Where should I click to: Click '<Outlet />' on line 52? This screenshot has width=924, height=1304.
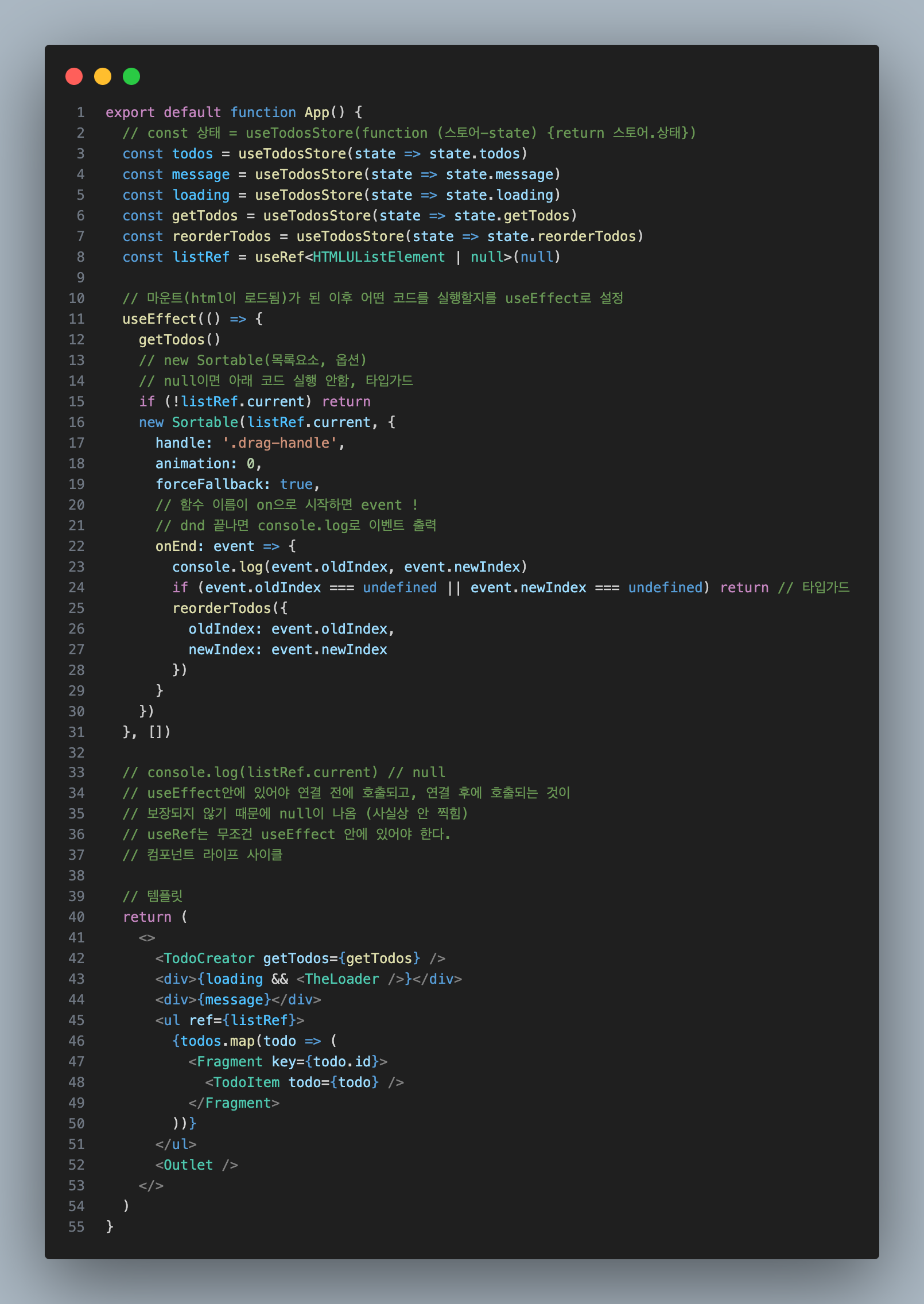[x=197, y=1165]
